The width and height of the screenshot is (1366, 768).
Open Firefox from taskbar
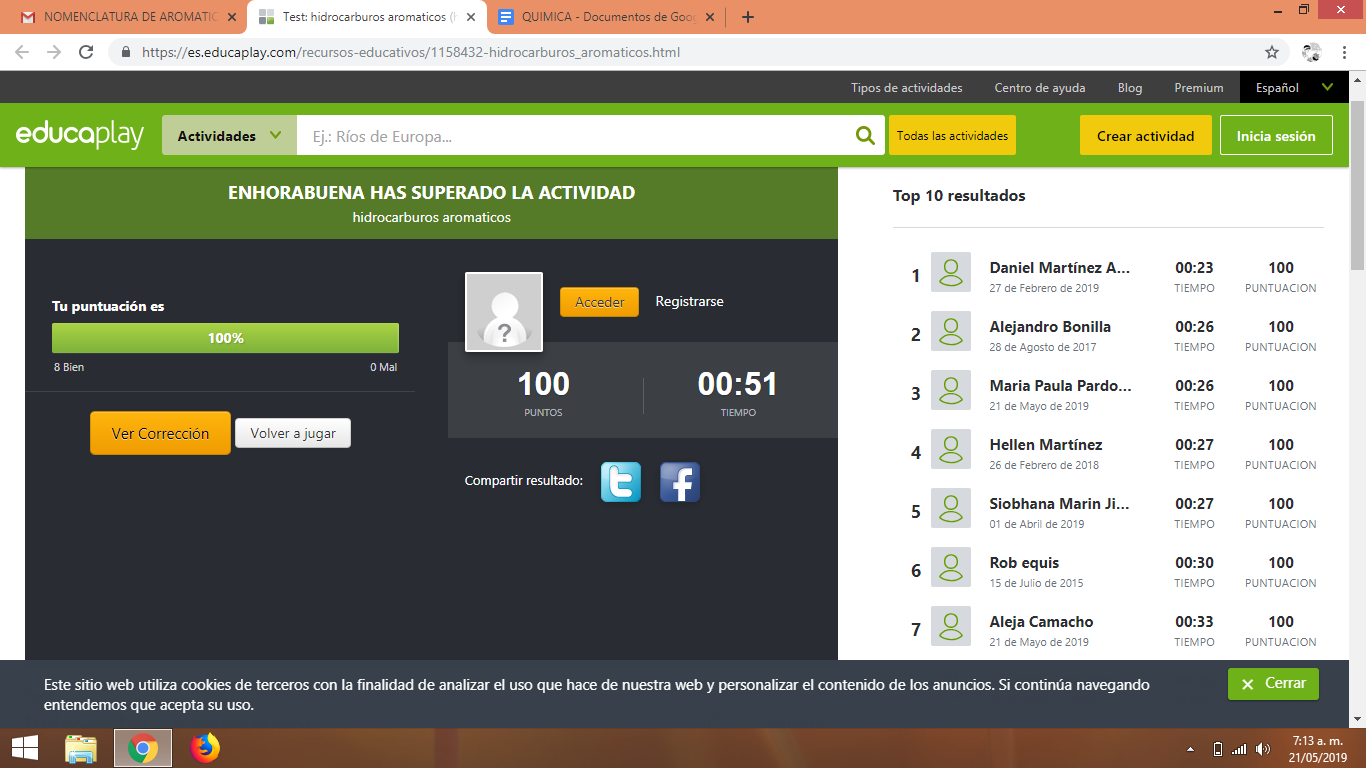(x=205, y=748)
